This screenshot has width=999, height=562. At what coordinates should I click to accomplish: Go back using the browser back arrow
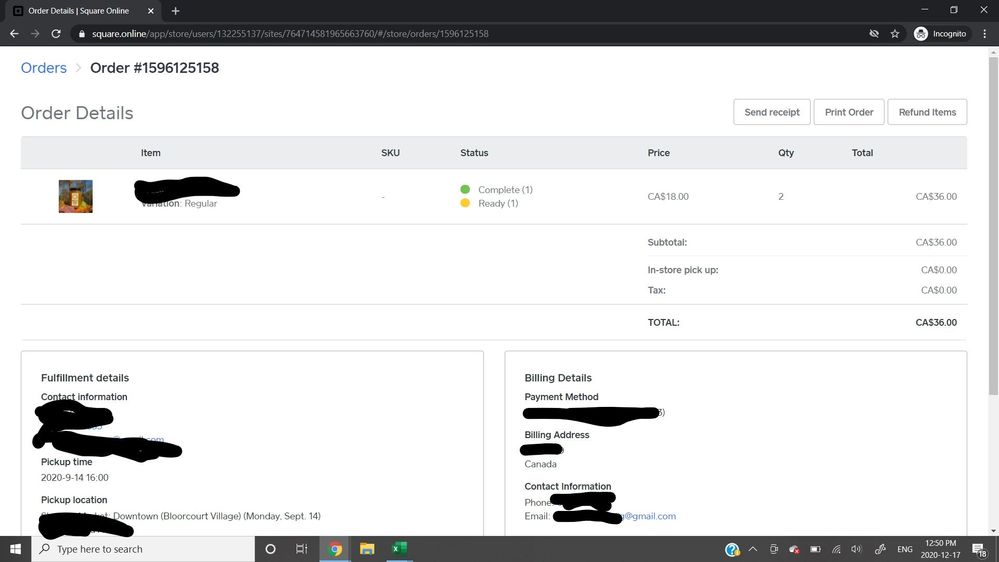point(14,33)
